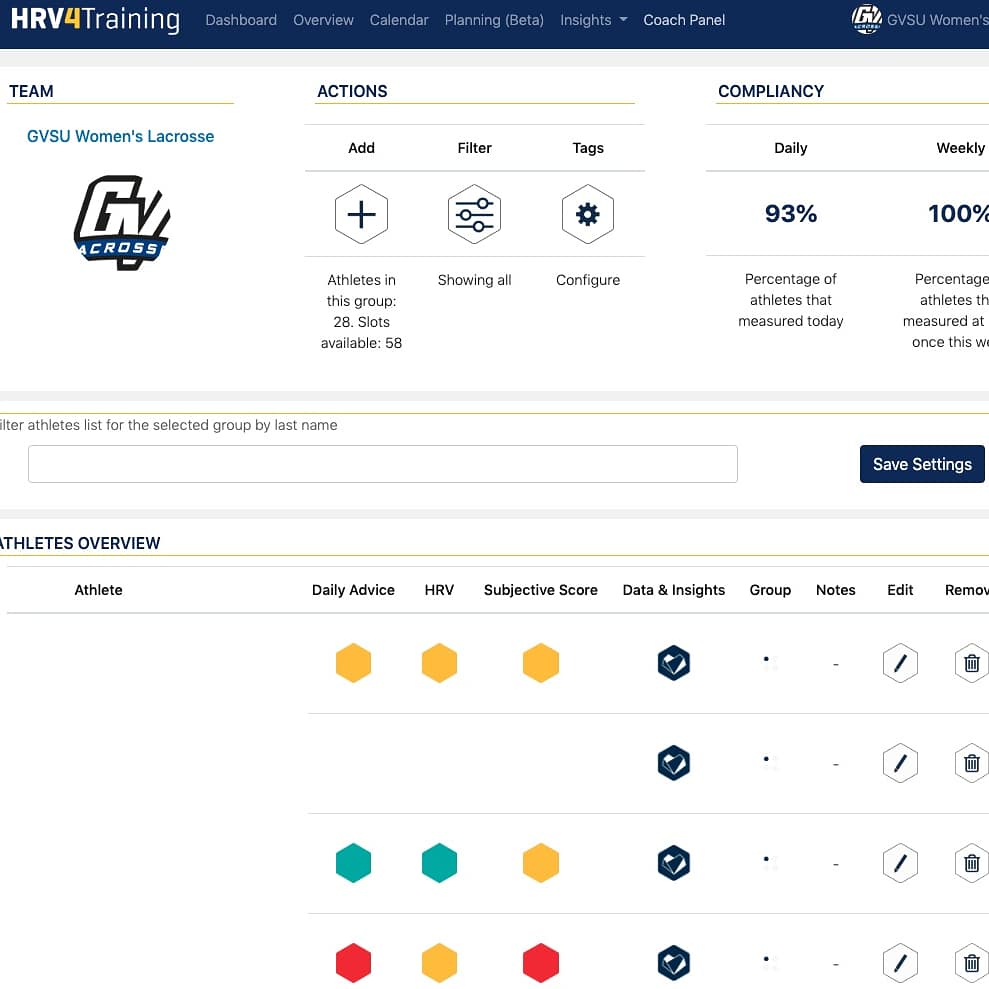This screenshot has height=989, width=989.
Task: Click the Data & Insights column header
Action: tap(674, 590)
